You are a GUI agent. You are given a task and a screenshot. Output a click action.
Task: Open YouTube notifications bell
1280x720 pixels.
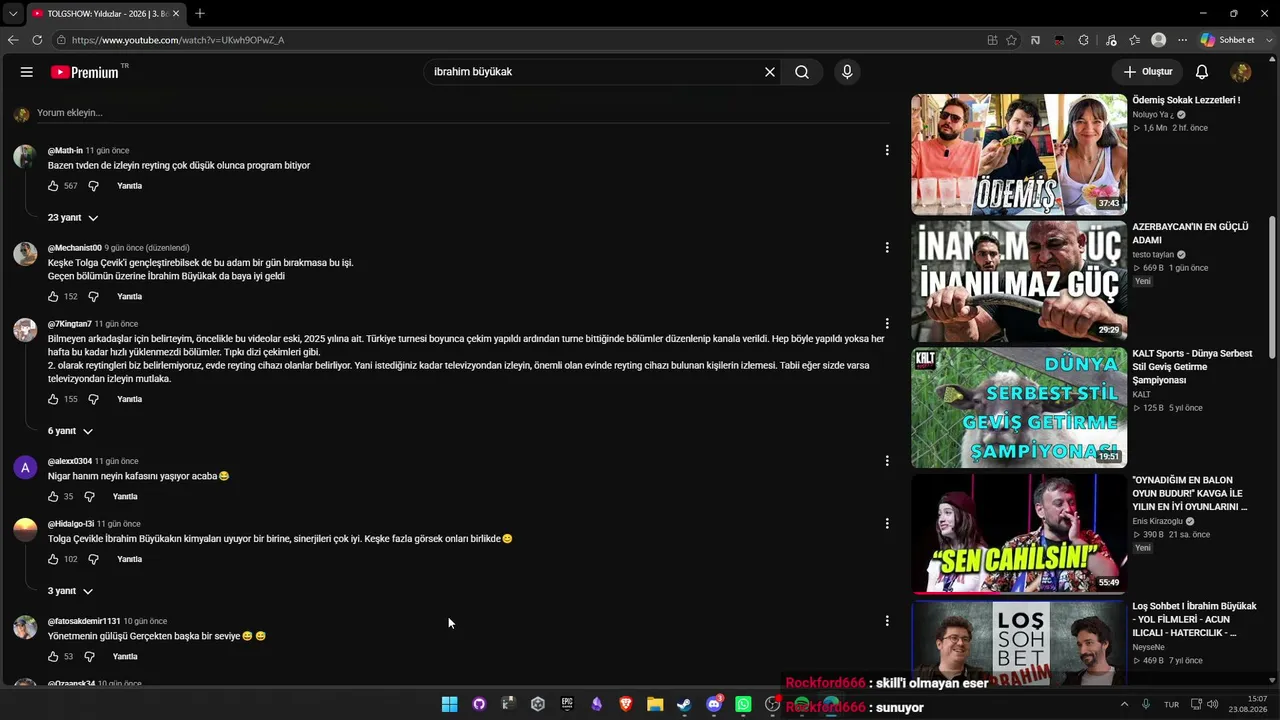1202,72
